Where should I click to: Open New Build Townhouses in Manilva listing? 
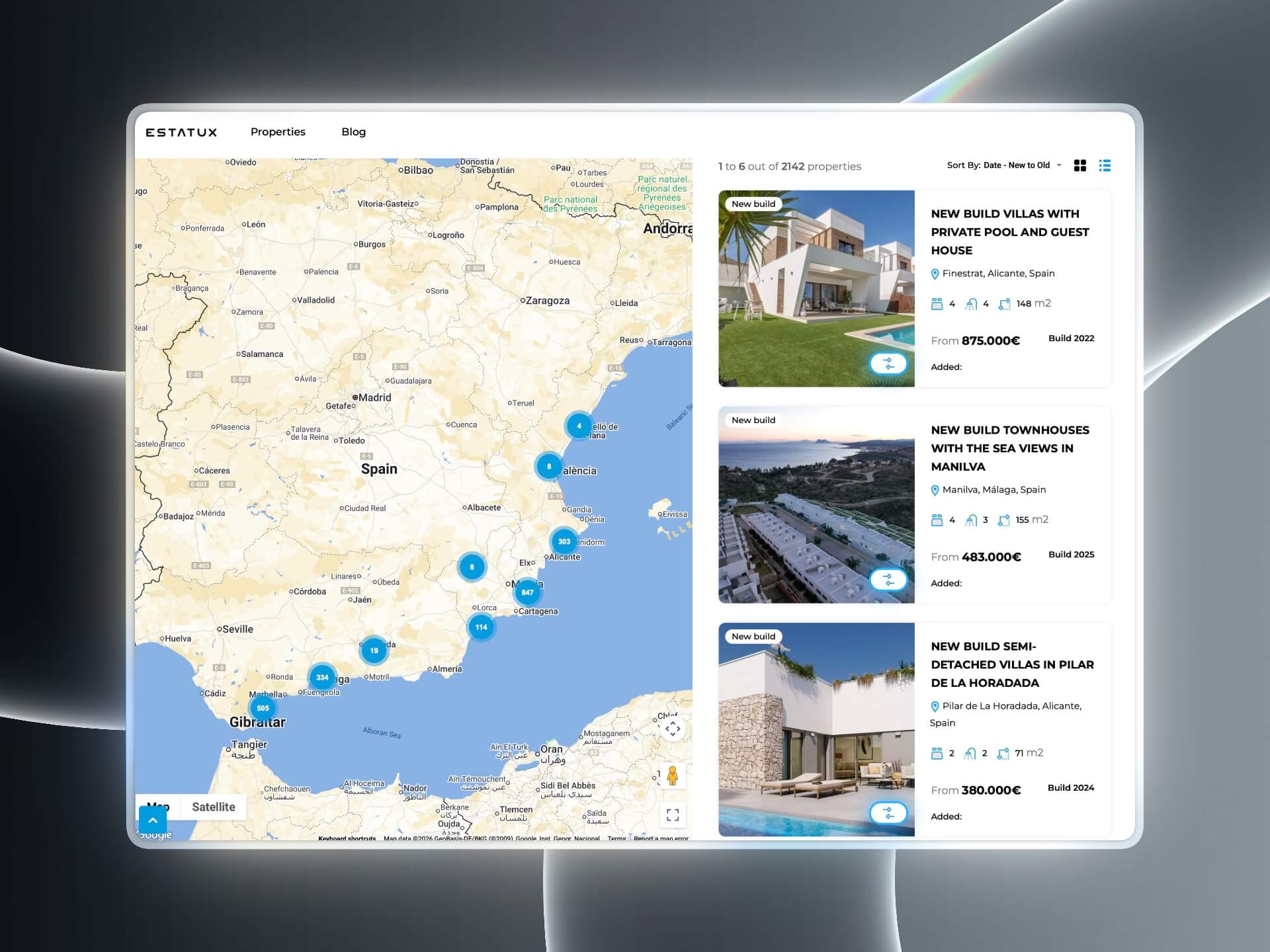pos(1009,448)
